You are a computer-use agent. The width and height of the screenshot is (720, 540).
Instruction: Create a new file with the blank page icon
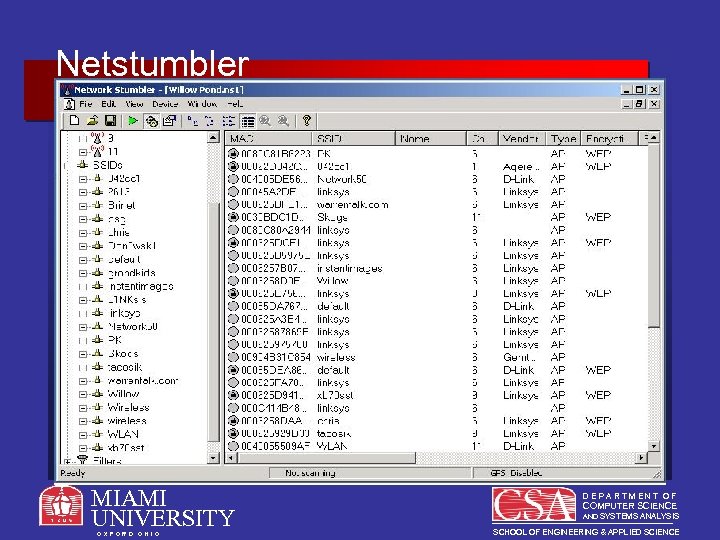pyautogui.click(x=74, y=120)
